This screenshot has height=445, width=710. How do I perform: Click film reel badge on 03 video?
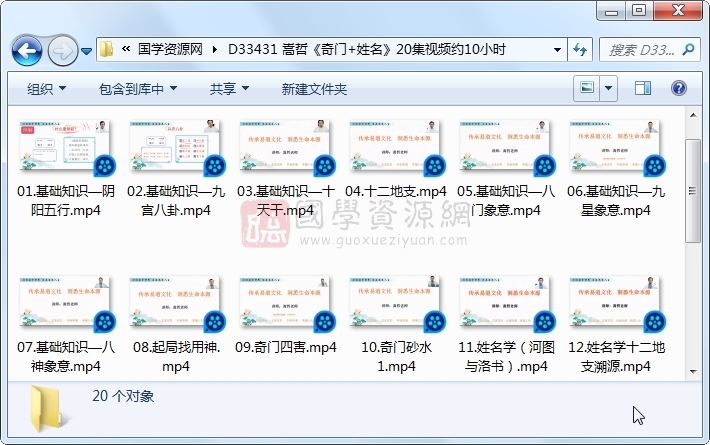coord(325,166)
